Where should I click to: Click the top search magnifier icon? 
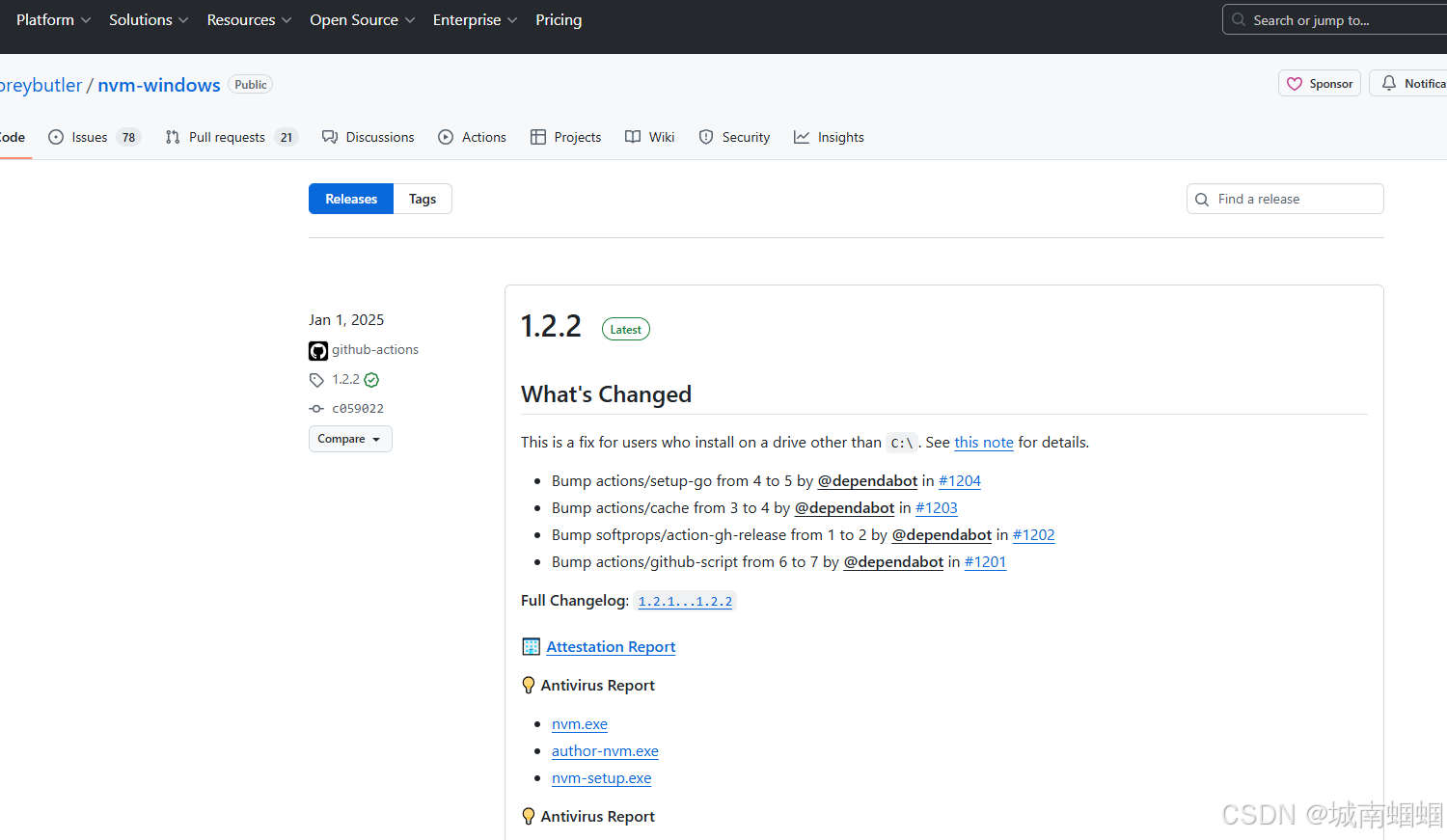tap(1239, 19)
